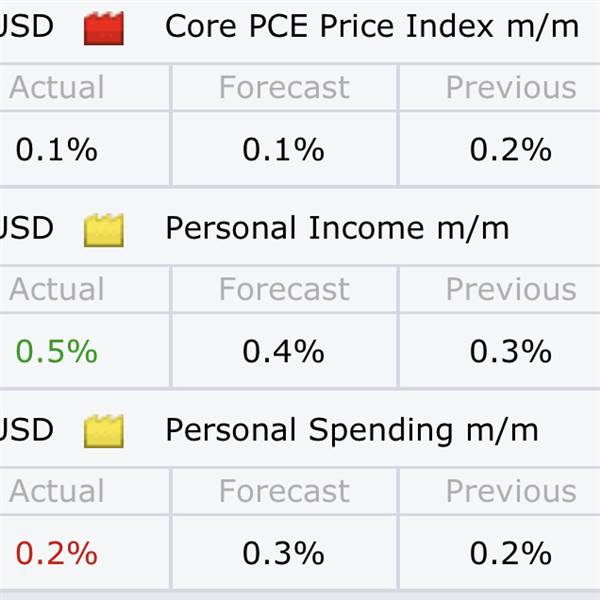The height and width of the screenshot is (600, 600).
Task: Click Personal Spending forecast value 0.3%
Action: pyautogui.click(x=284, y=553)
